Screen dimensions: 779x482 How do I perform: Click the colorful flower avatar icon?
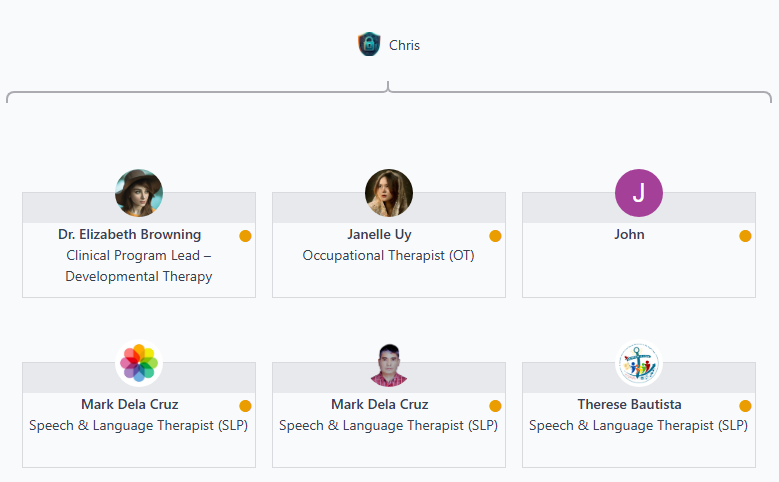coord(139,363)
